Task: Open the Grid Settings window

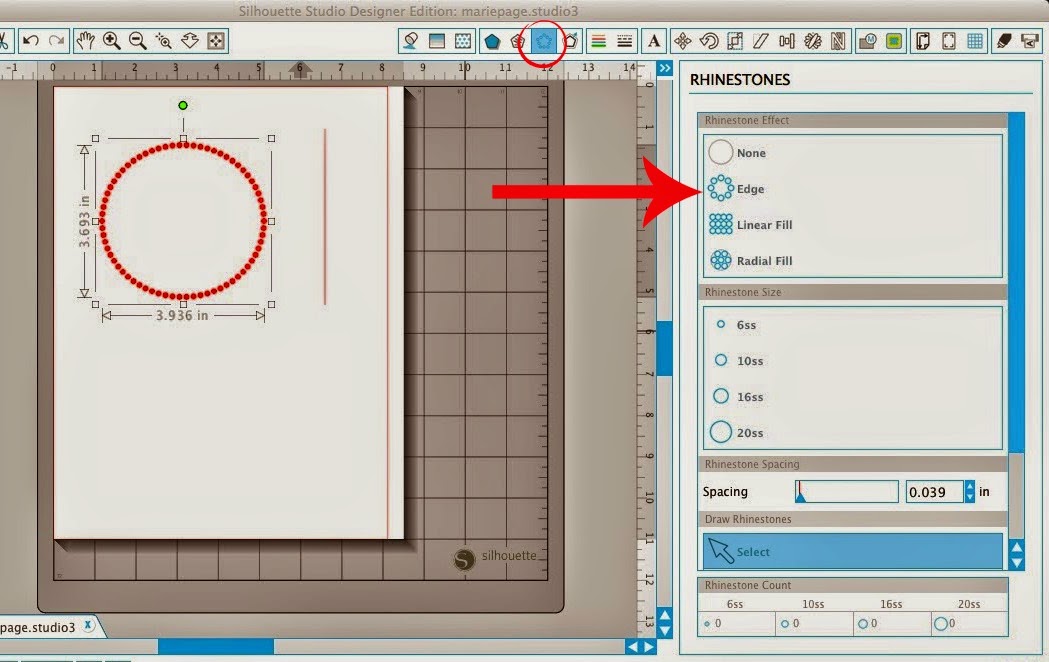Action: (975, 41)
